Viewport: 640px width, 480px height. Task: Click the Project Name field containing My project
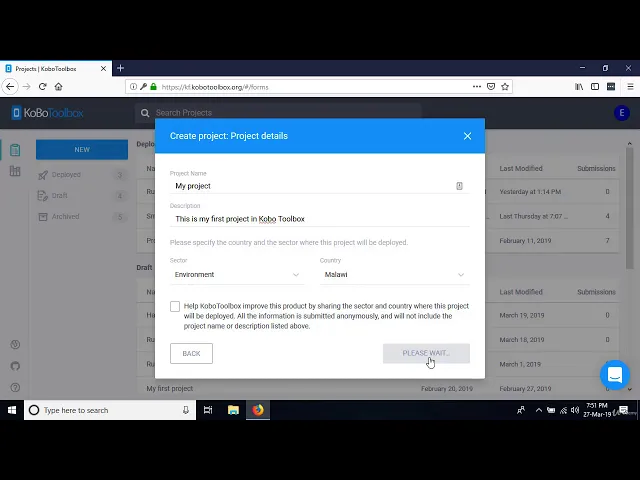320,186
